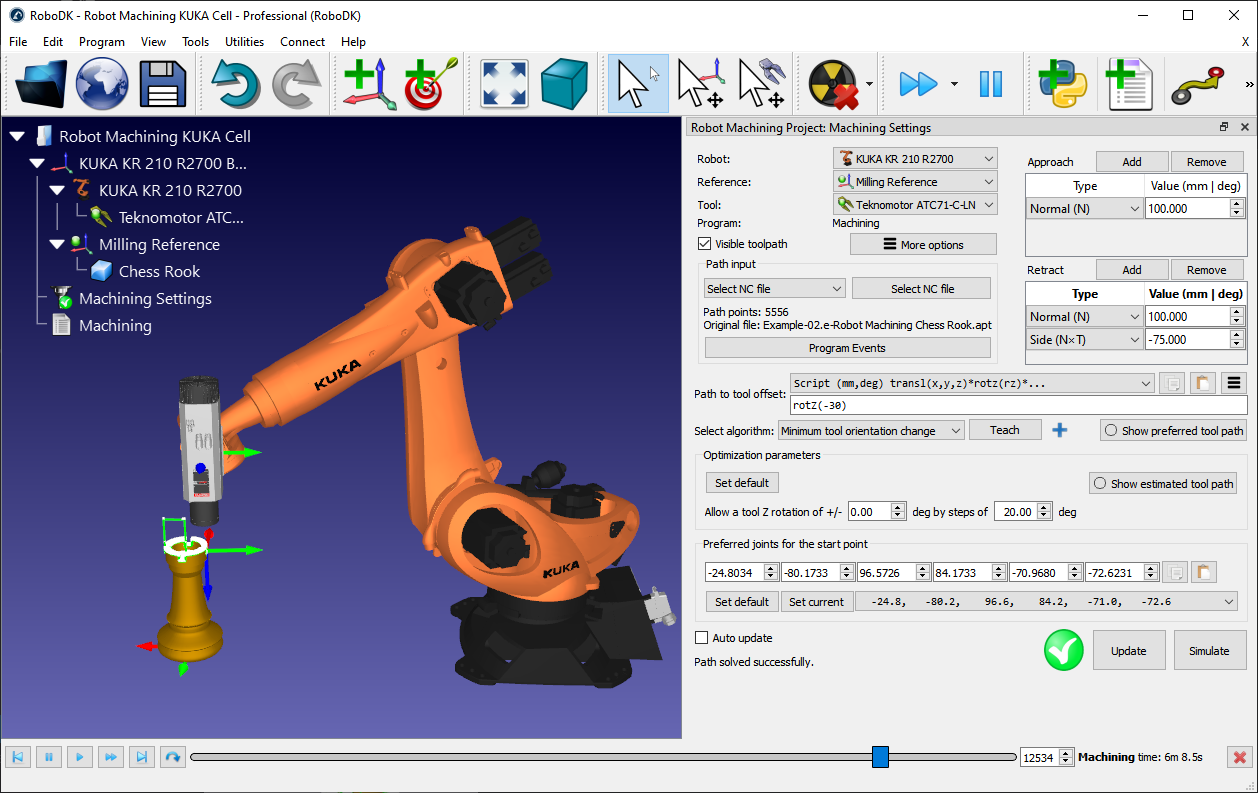Add a new reference frame from the toolbar
The width and height of the screenshot is (1258, 793).
click(x=368, y=84)
